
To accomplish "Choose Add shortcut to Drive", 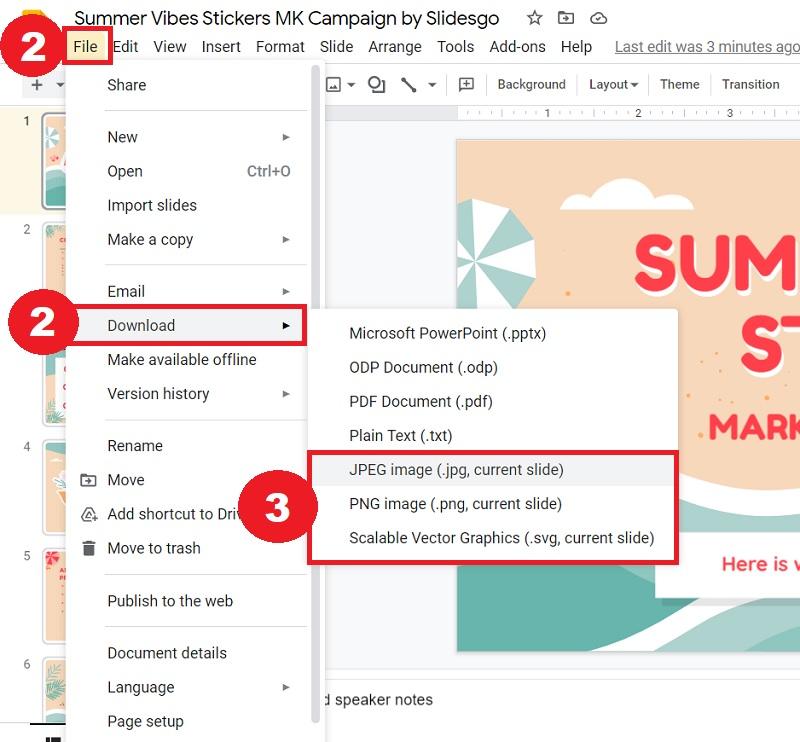I will tap(187, 514).
